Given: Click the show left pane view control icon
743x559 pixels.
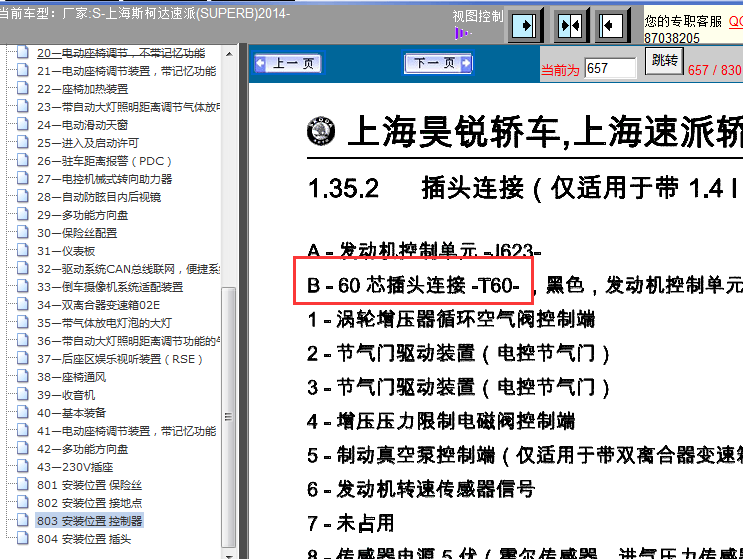Looking at the screenshot, I should pos(611,25).
